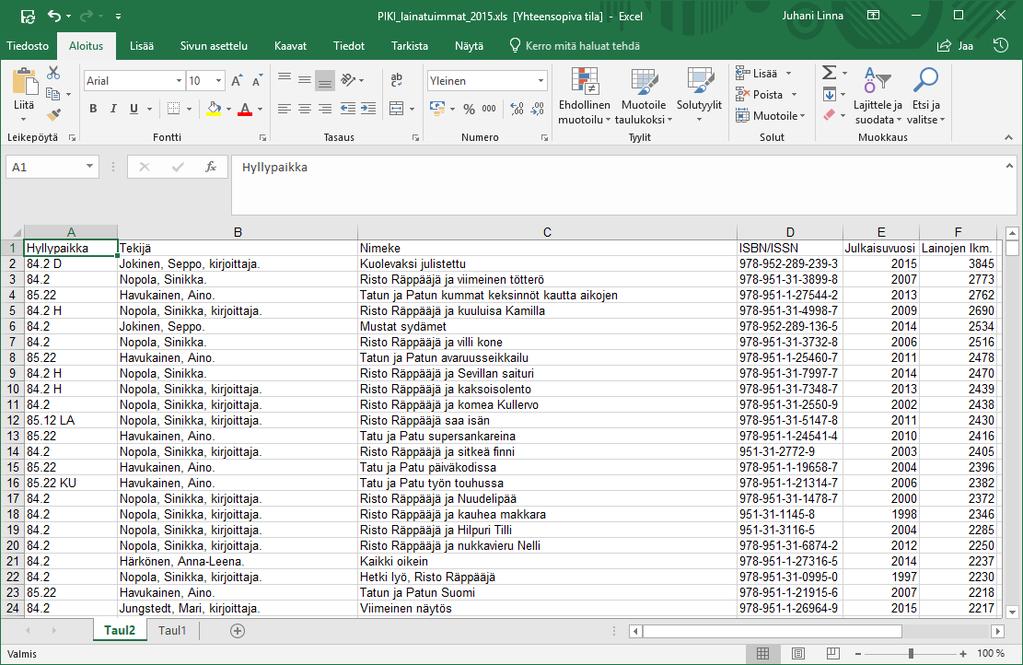
Task: Open the Lajittele ja suodata sort and filter tool
Action: pos(878,95)
